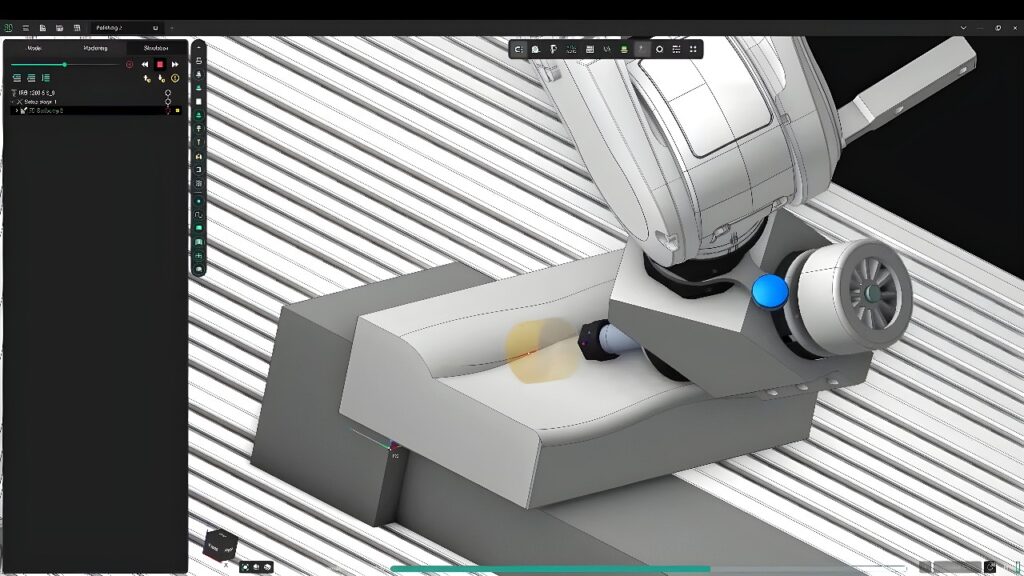Image resolution: width=1024 pixels, height=576 pixels.
Task: Click the blue sphere handle on the robot tool
Action: point(770,291)
